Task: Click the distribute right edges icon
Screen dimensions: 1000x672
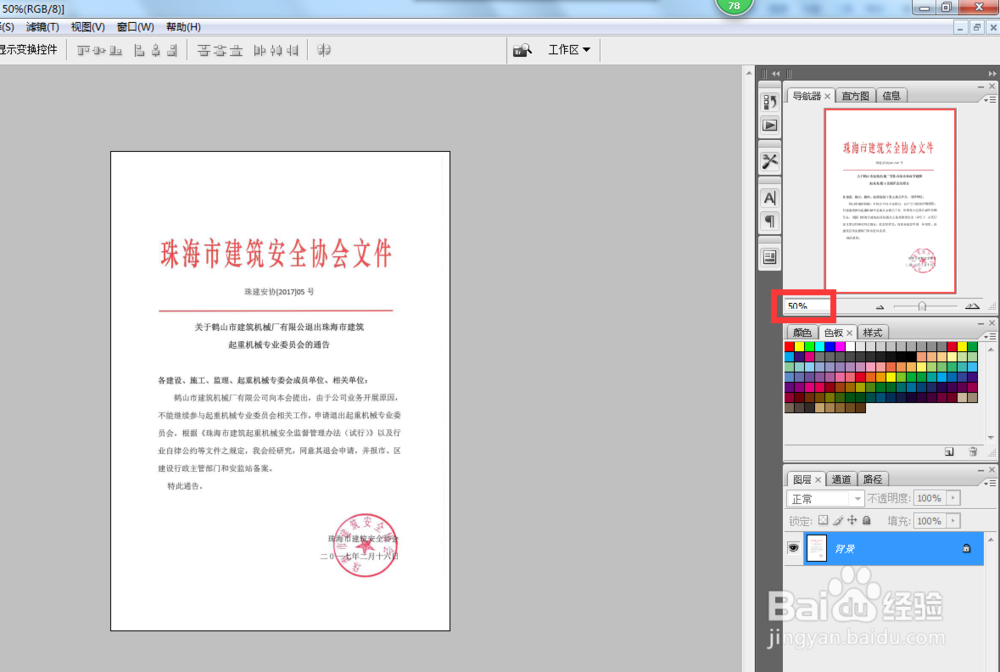Action: 292,50
